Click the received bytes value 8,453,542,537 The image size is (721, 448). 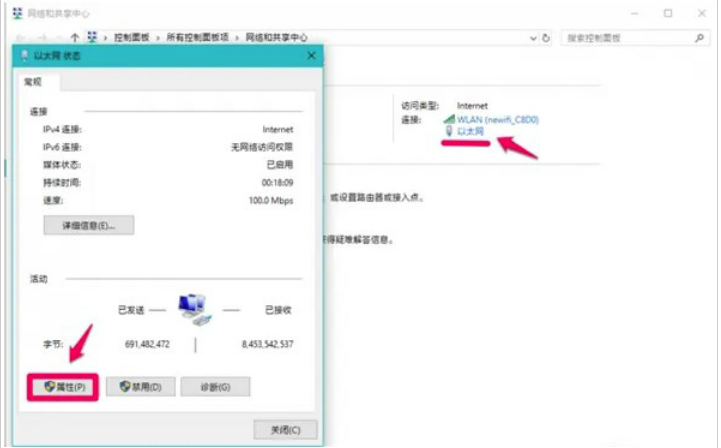(x=267, y=344)
